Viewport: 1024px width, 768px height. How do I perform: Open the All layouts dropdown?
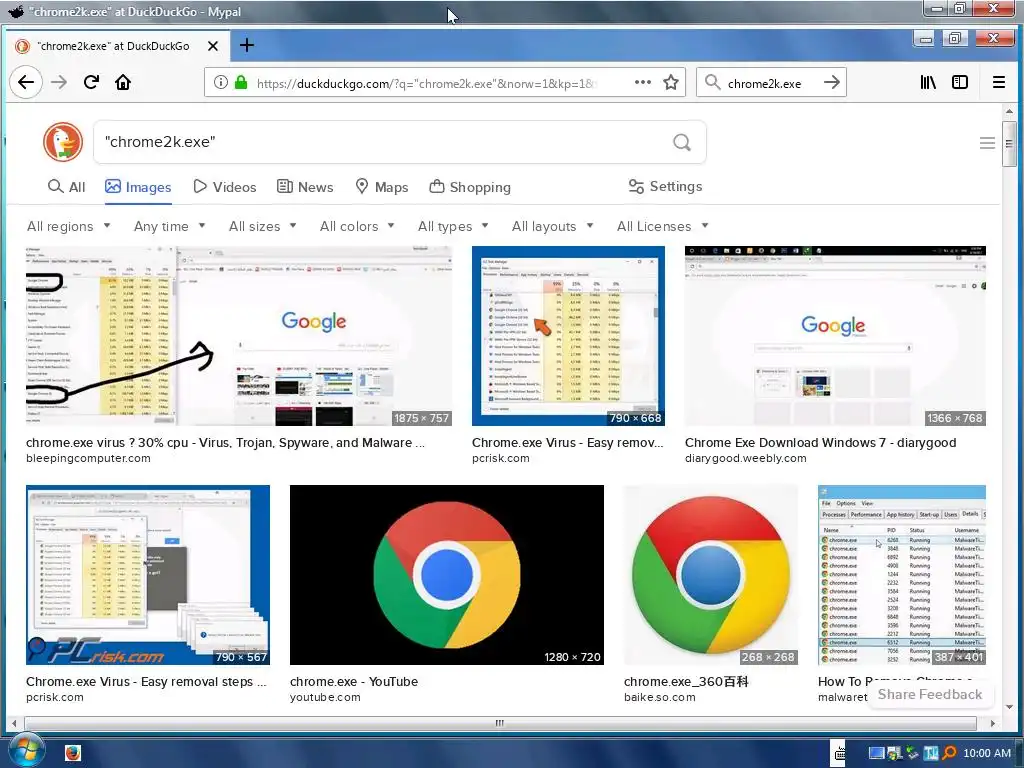tap(552, 226)
